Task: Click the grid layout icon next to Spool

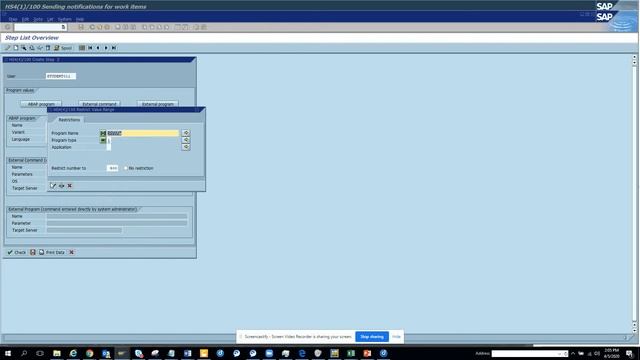Action: (x=82, y=48)
